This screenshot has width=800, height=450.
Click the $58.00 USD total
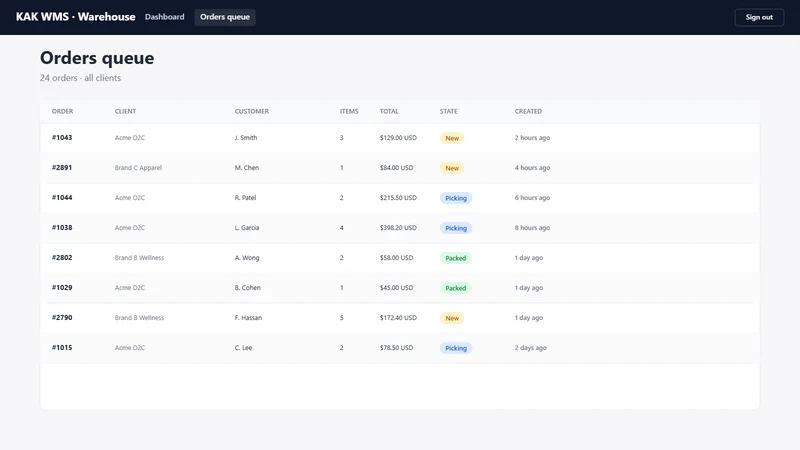[396, 258]
